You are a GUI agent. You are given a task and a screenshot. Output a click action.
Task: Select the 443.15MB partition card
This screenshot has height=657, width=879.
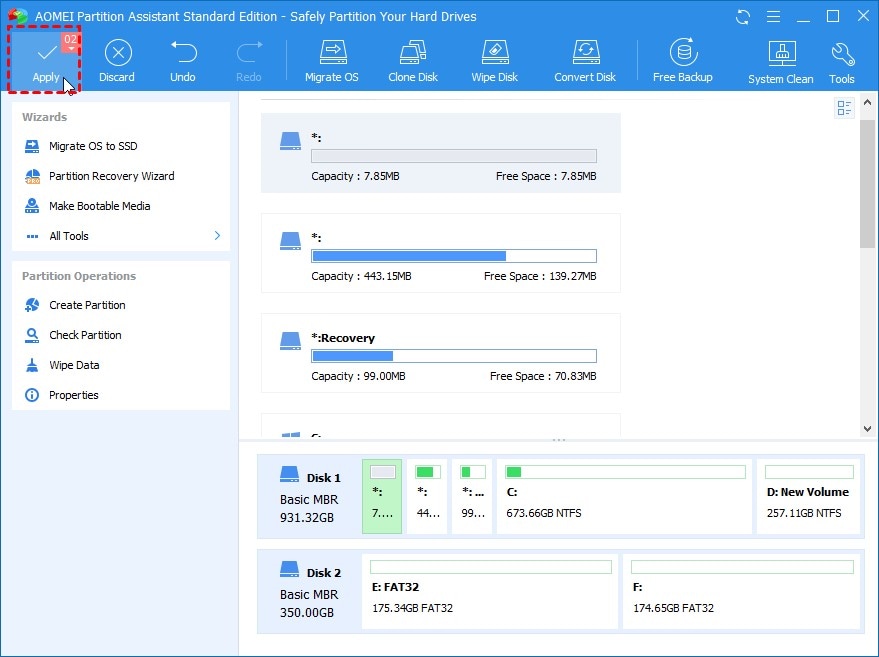441,253
